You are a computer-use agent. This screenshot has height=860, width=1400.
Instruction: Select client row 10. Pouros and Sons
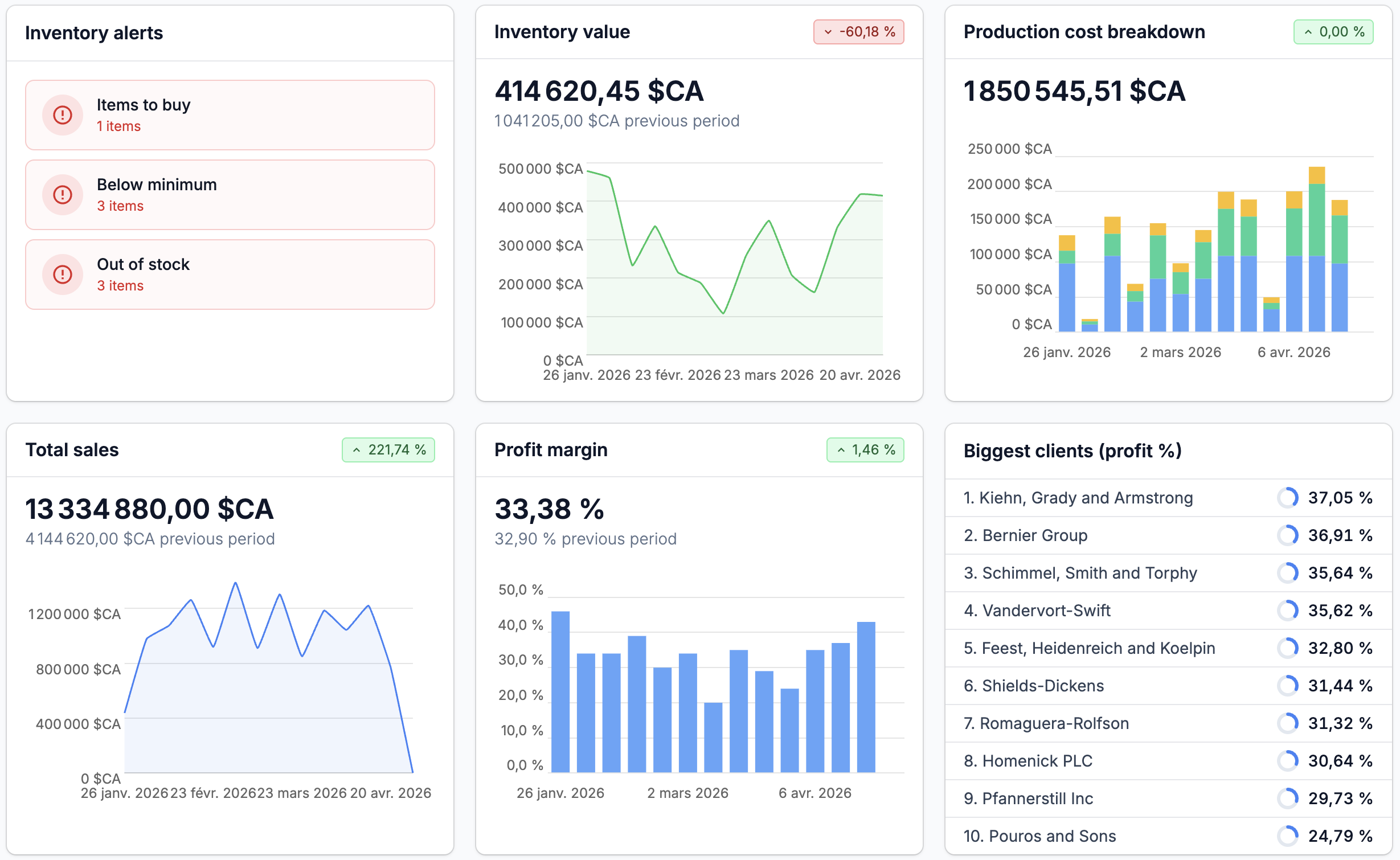(x=1168, y=836)
